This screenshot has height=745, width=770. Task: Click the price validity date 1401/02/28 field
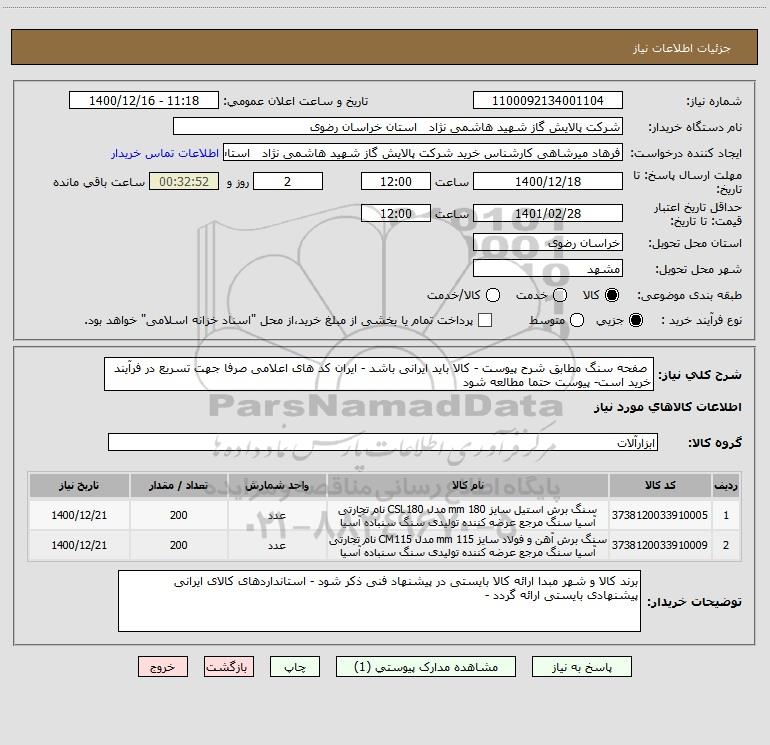(x=547, y=213)
